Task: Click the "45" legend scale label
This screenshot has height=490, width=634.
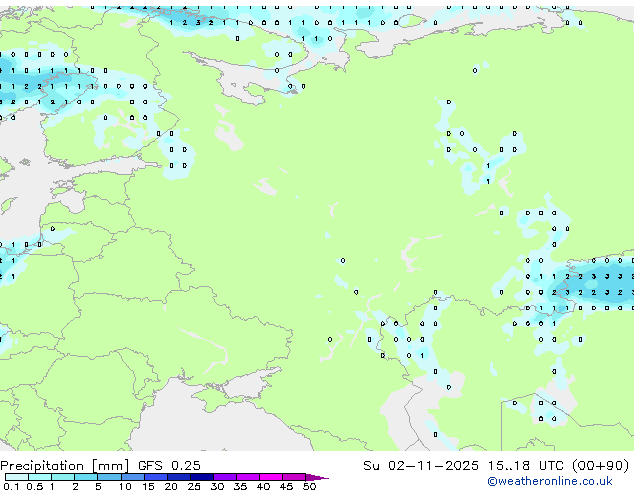Action: (x=286, y=486)
